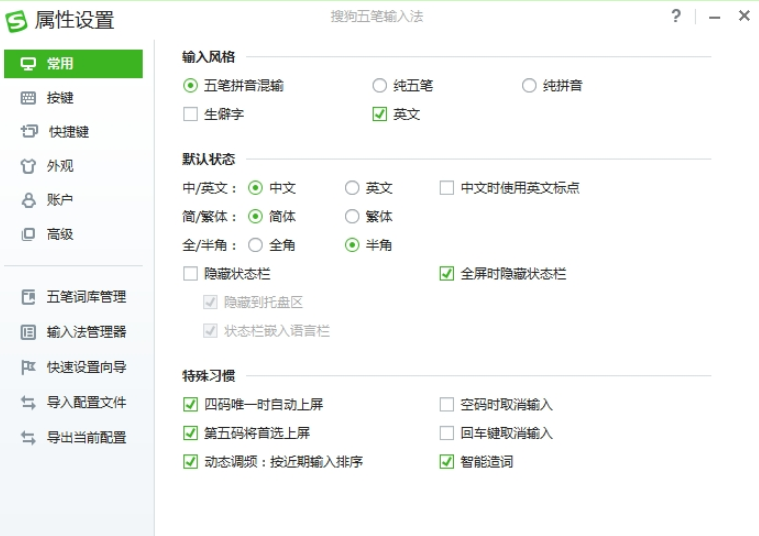Screen dimensions: 759x536
Task: Click the dictionary icon beside 五笔词库管理
Action: coord(28,297)
